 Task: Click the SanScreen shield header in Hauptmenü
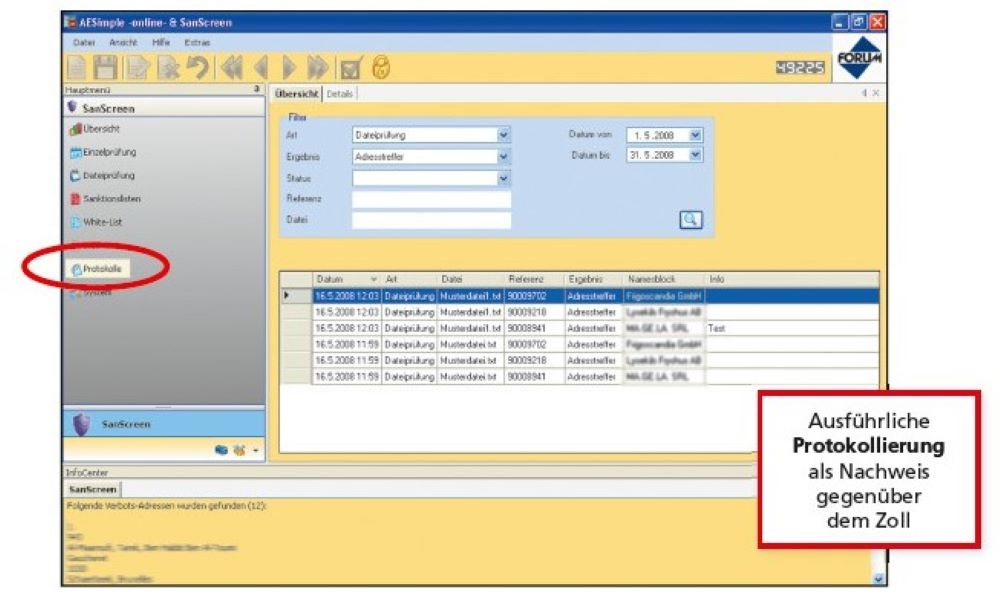click(x=164, y=108)
